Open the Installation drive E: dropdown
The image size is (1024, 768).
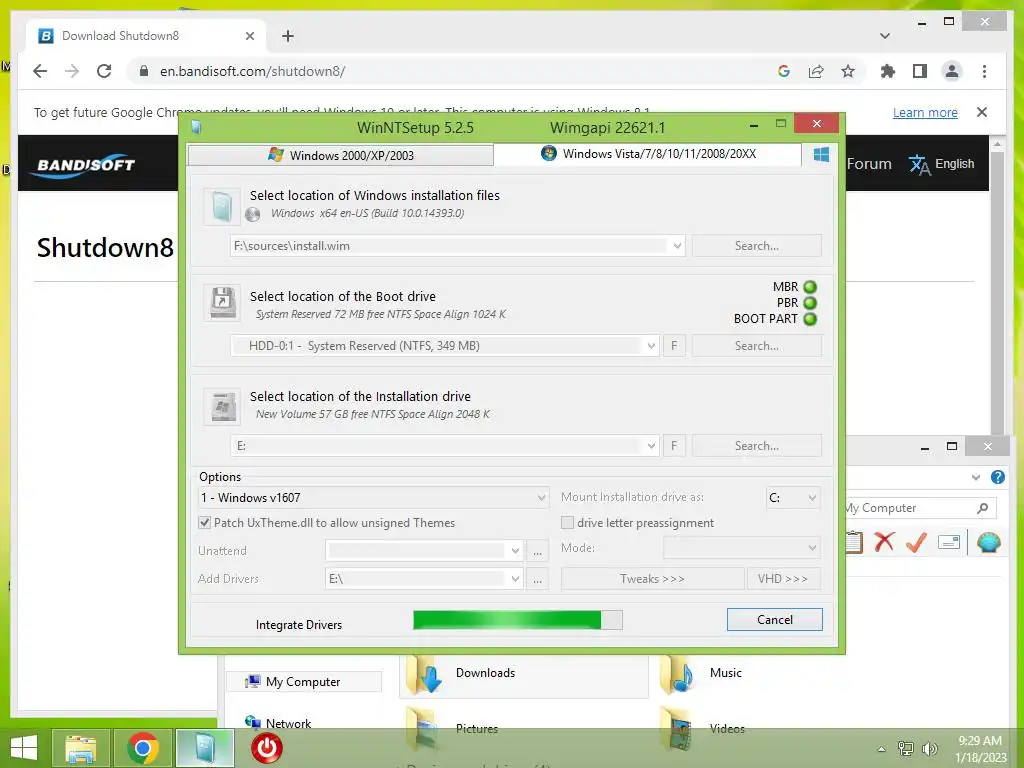point(651,446)
